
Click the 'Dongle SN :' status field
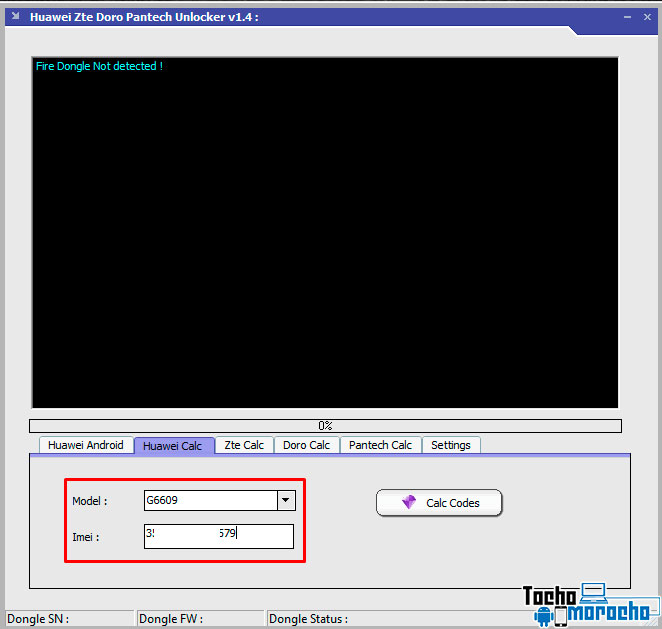(x=69, y=618)
